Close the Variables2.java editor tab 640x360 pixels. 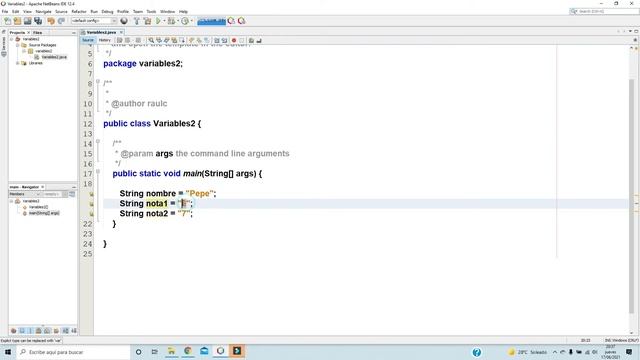coord(121,32)
